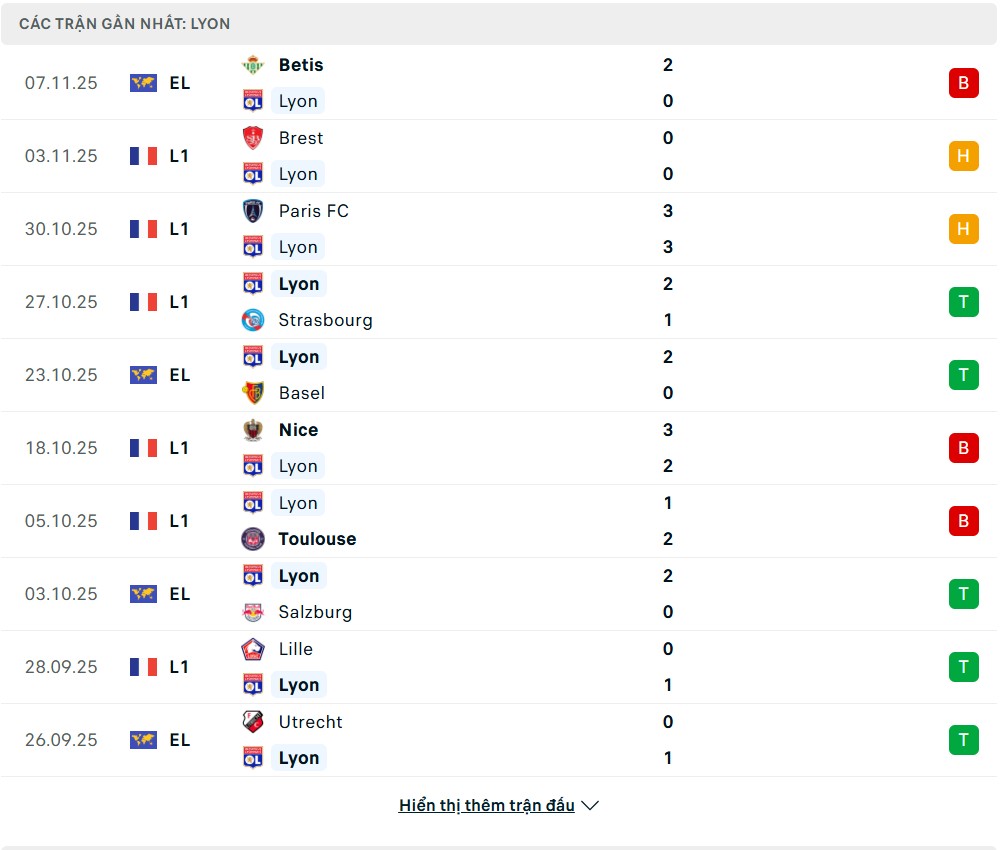Screen dimensions: 1000x850
Task: Click the Lille club crest
Action: tap(253, 649)
